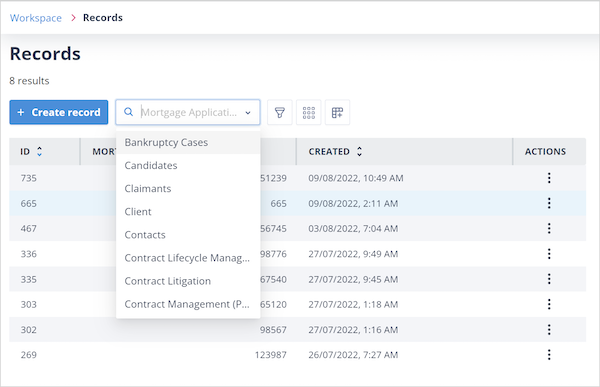Screen dimensions: 600x387
Task: Select the Client option
Action: pyautogui.click(x=188, y=212)
